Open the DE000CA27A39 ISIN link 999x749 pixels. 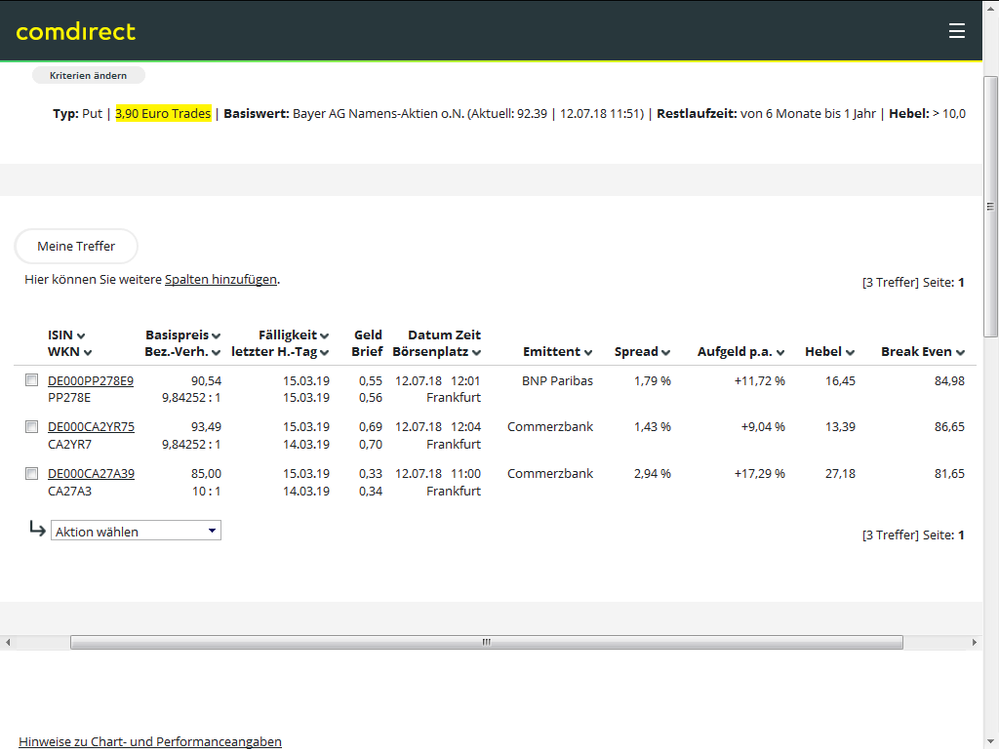pyautogui.click(x=91, y=474)
